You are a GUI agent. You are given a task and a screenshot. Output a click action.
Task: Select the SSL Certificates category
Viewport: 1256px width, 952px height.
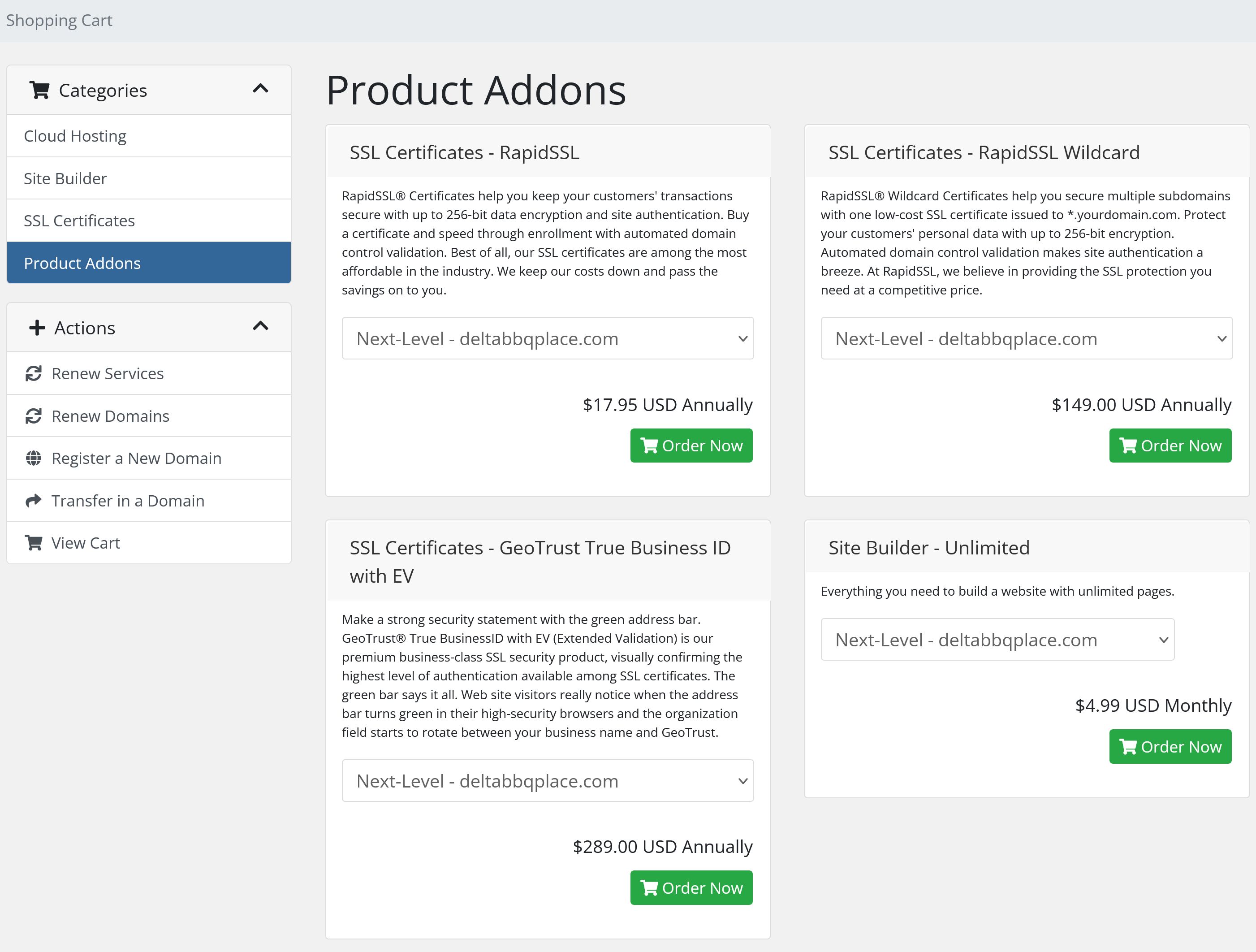[79, 221]
